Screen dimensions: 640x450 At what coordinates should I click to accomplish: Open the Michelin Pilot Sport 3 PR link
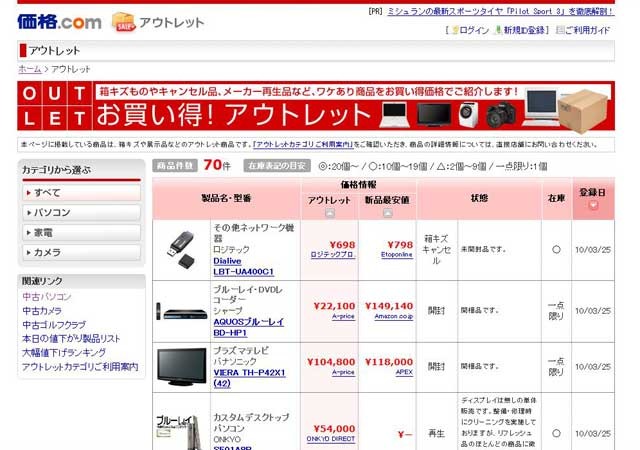(x=500, y=11)
